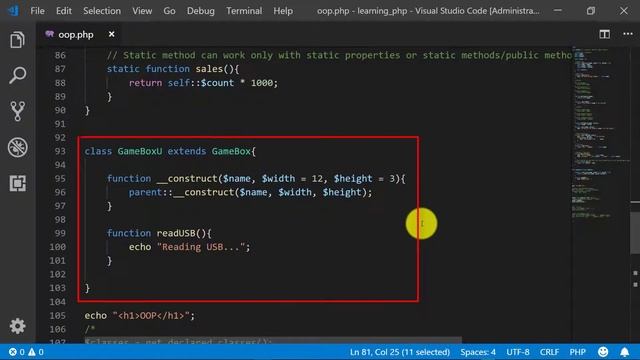The width and height of the screenshot is (640, 360).
Task: Click the errors count in status bar
Action: point(17,352)
